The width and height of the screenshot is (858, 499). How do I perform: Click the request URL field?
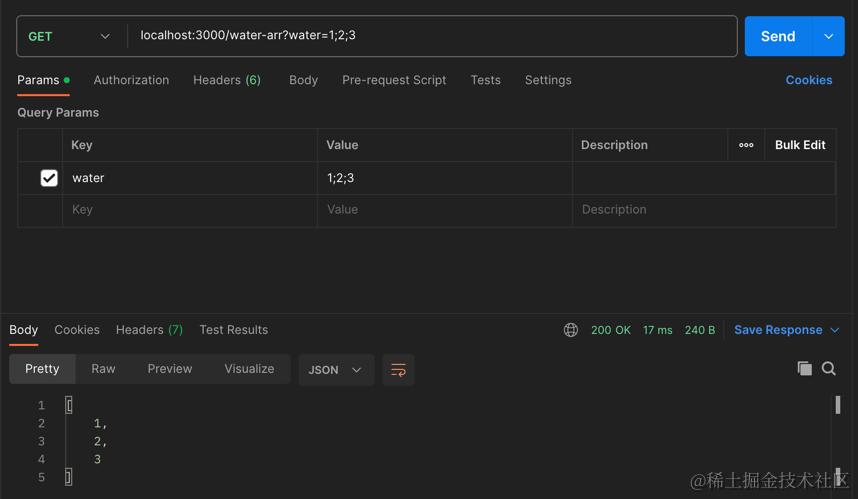coord(432,36)
